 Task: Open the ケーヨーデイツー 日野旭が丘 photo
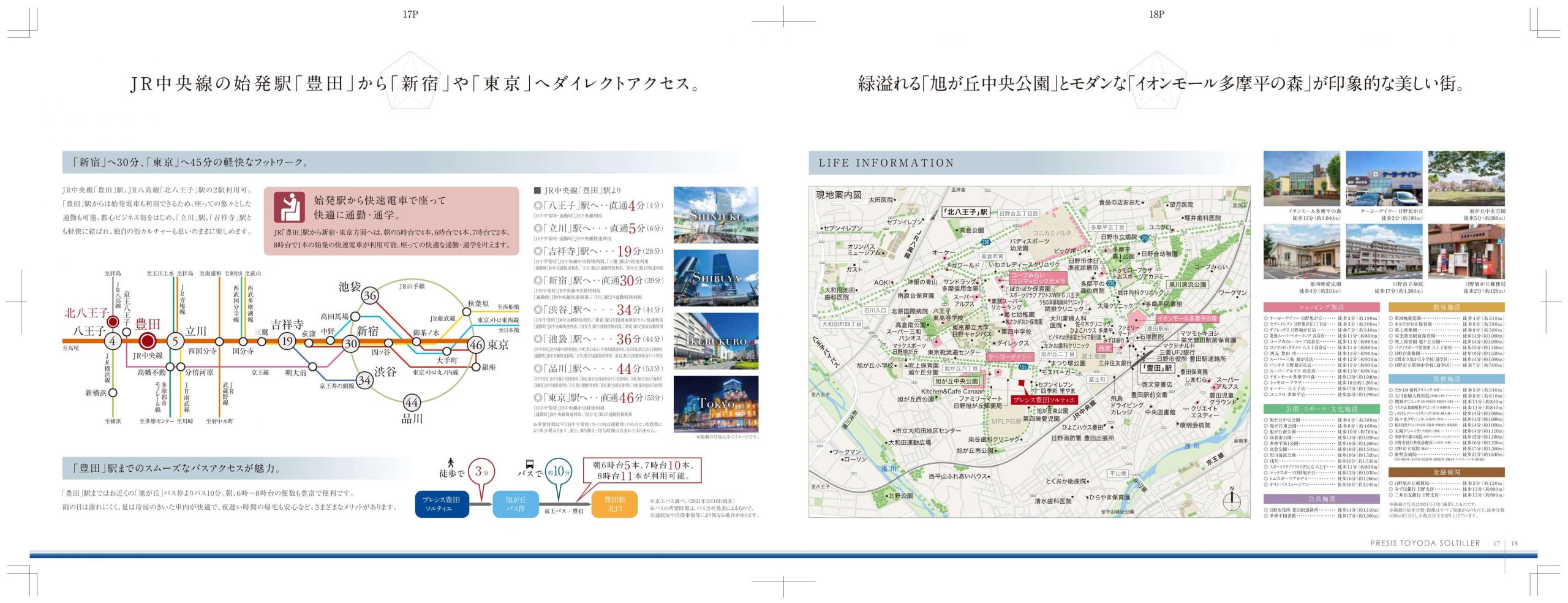[x=1384, y=178]
